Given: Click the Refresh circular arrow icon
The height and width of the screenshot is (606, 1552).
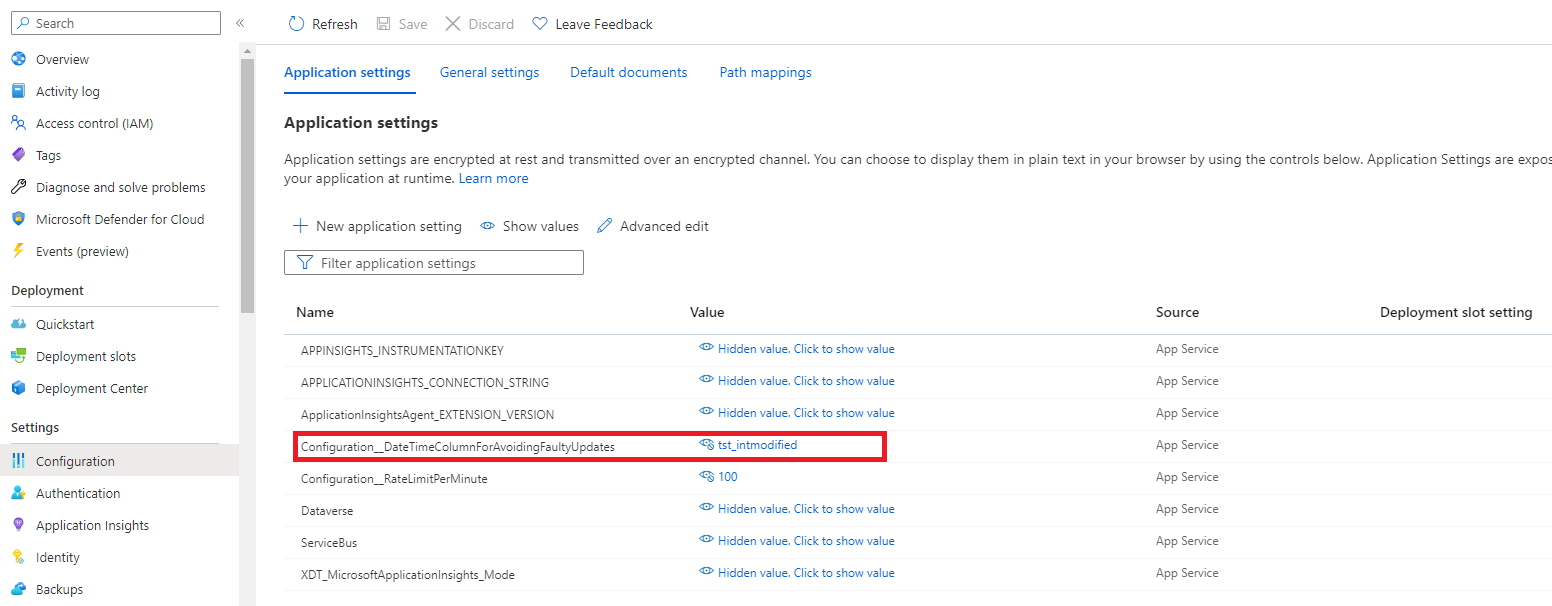Looking at the screenshot, I should point(296,24).
